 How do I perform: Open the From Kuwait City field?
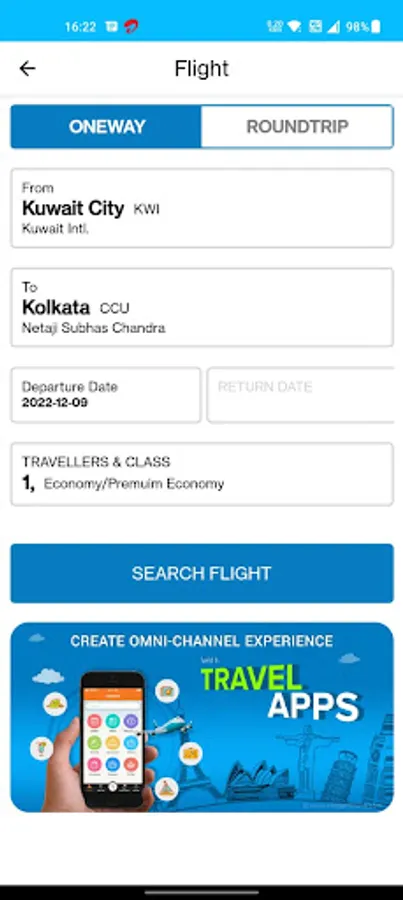[x=202, y=208]
